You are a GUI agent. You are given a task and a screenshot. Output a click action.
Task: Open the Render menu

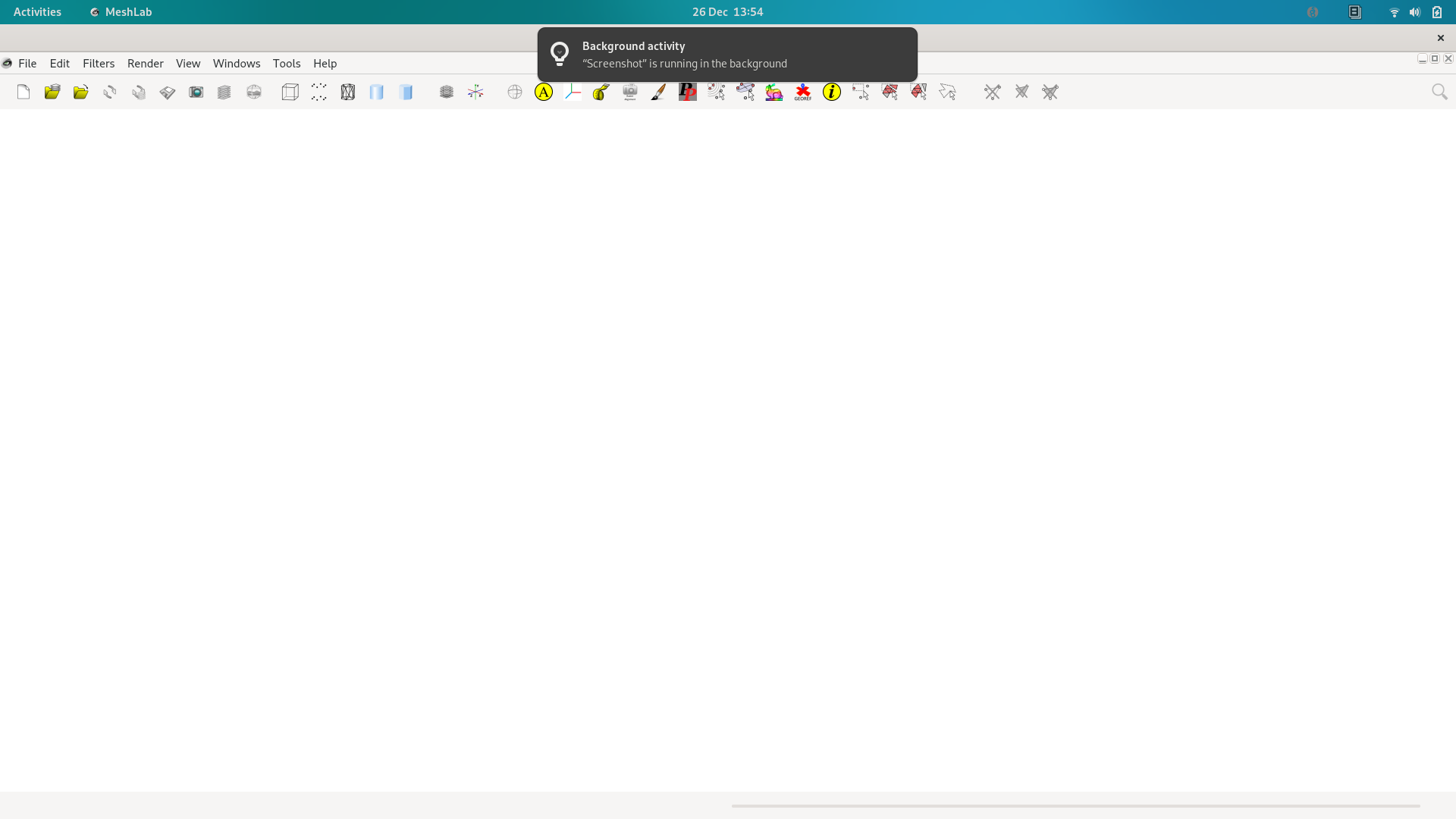click(145, 63)
